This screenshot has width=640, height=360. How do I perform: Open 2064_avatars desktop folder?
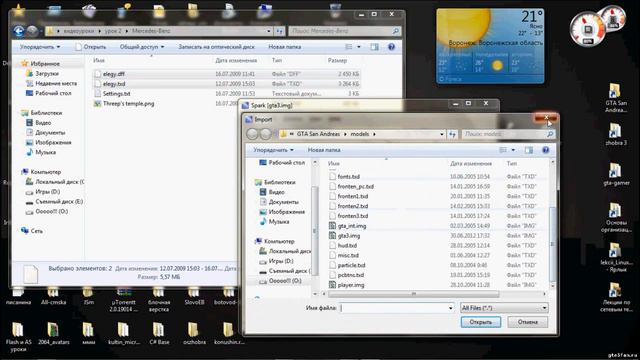pos(53,333)
